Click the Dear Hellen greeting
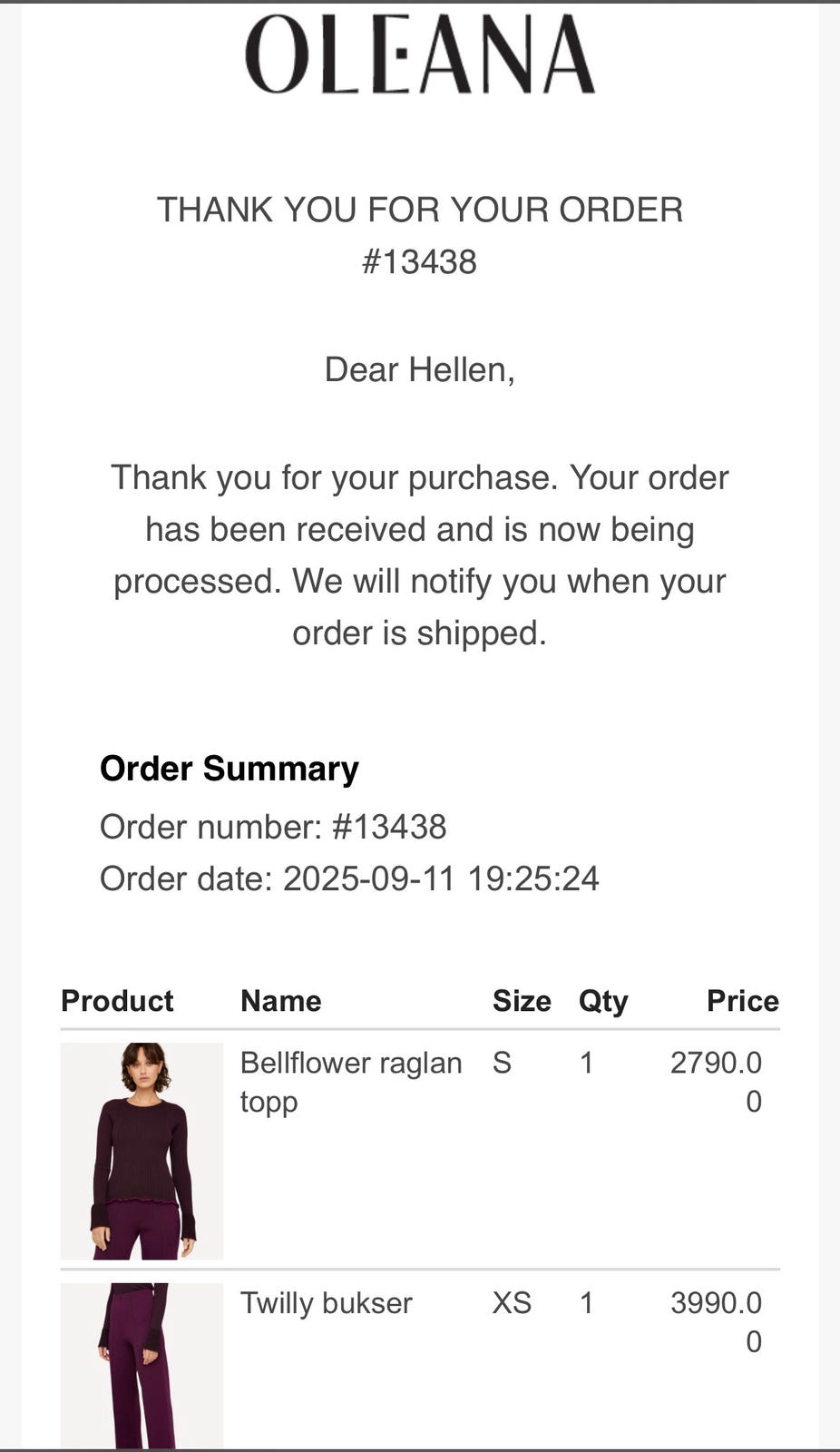The width and height of the screenshot is (840, 1452). [x=420, y=369]
